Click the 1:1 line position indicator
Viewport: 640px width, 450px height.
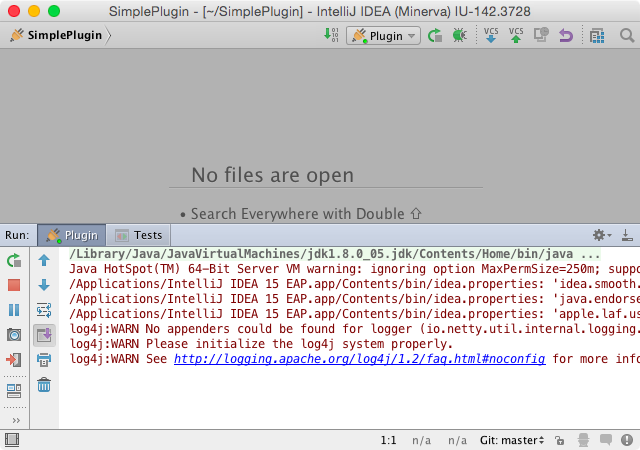[388, 440]
